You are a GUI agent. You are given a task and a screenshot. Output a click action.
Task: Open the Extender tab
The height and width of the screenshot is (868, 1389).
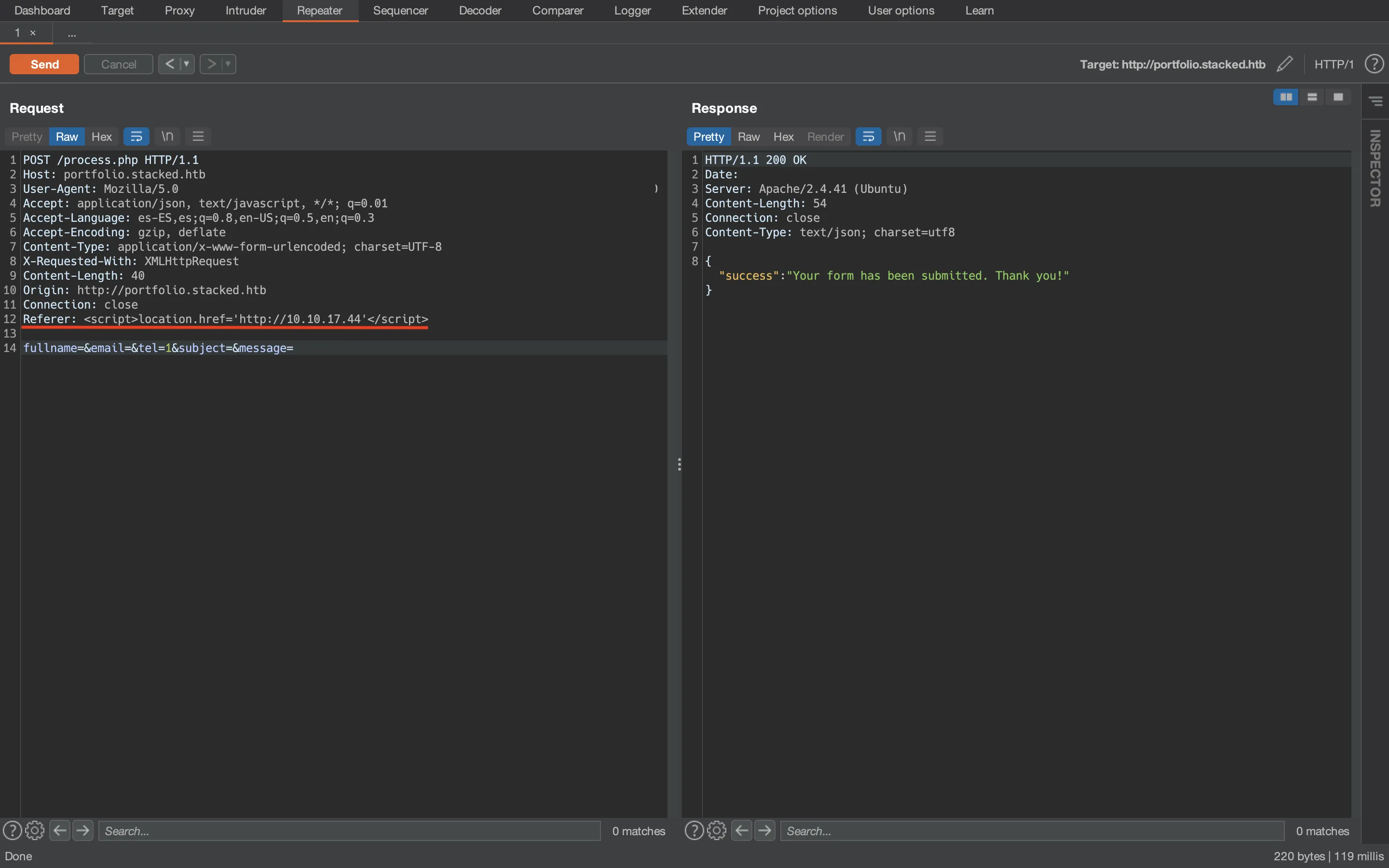coord(704,10)
